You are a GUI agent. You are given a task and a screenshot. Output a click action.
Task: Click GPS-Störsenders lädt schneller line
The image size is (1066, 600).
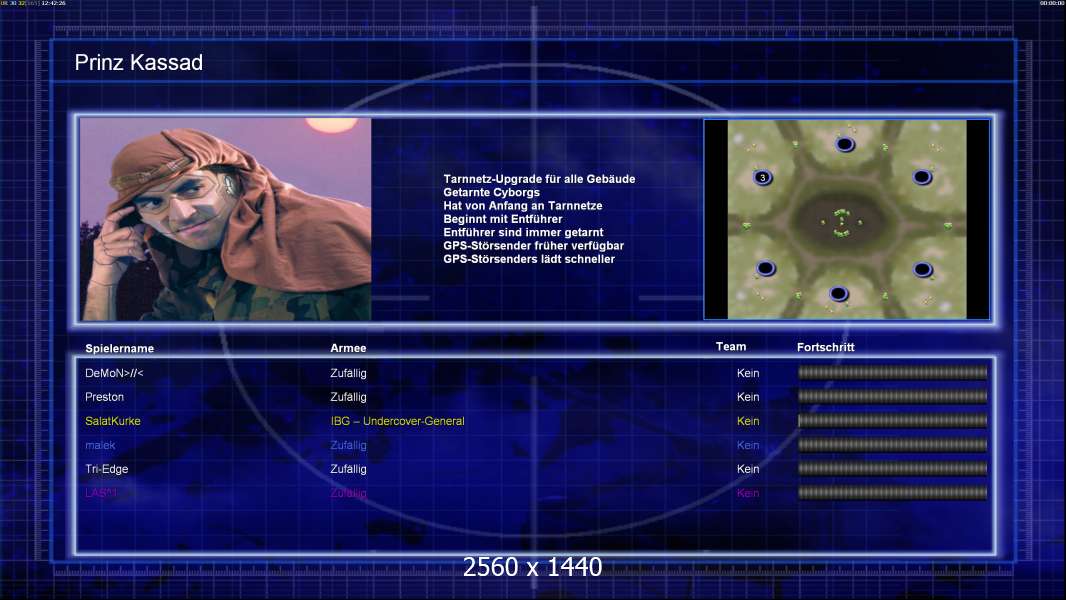(529, 259)
